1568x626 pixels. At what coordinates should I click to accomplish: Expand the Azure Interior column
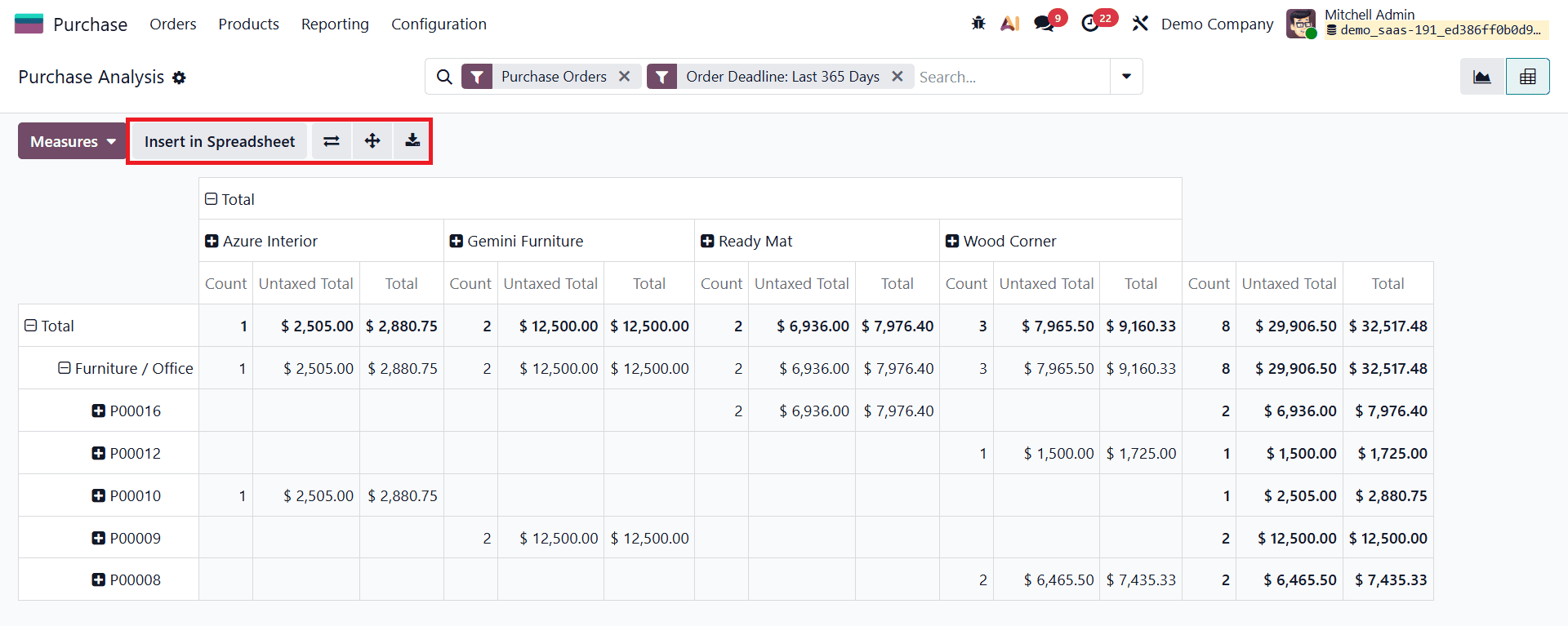coord(212,242)
